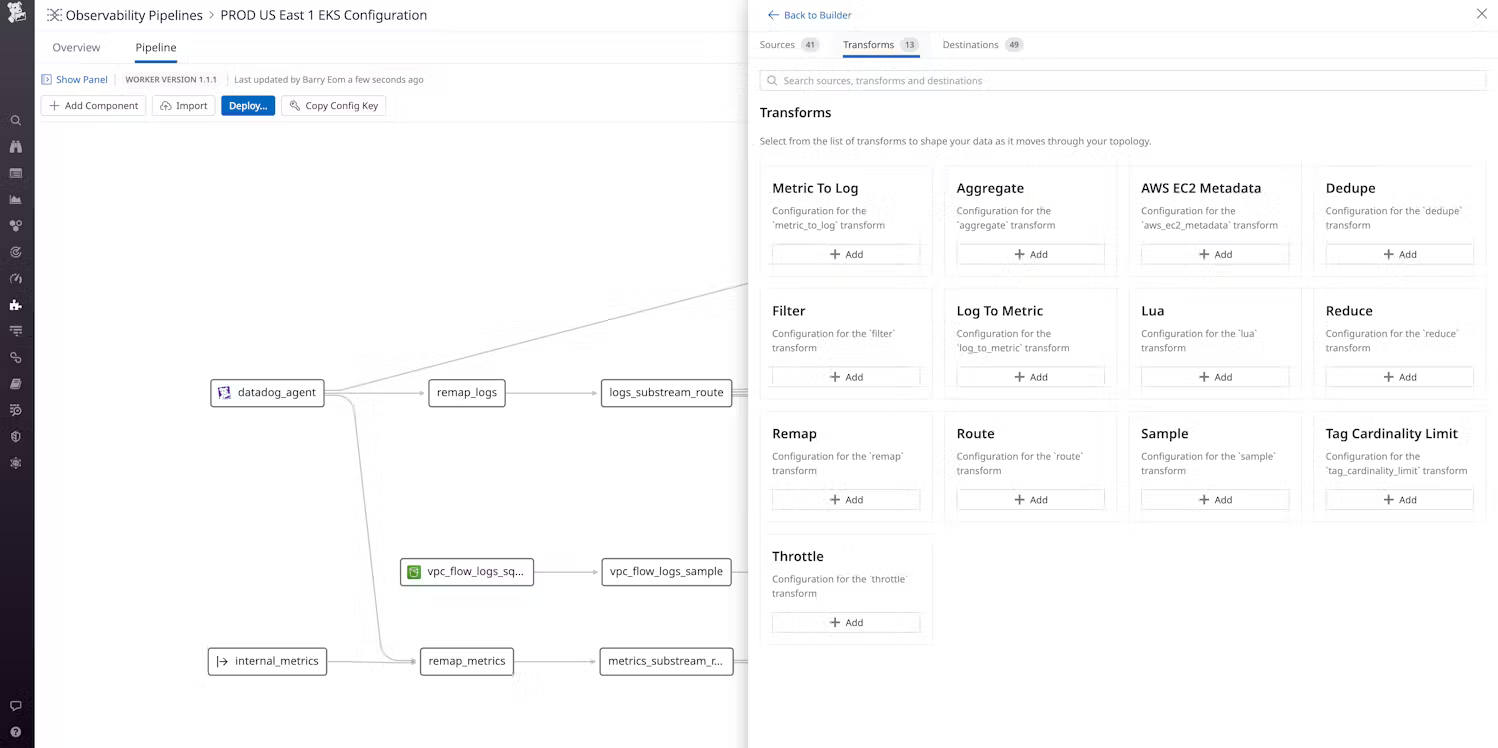Click magnifier icon in transforms search bar
The height and width of the screenshot is (748, 1498).
[x=772, y=81]
